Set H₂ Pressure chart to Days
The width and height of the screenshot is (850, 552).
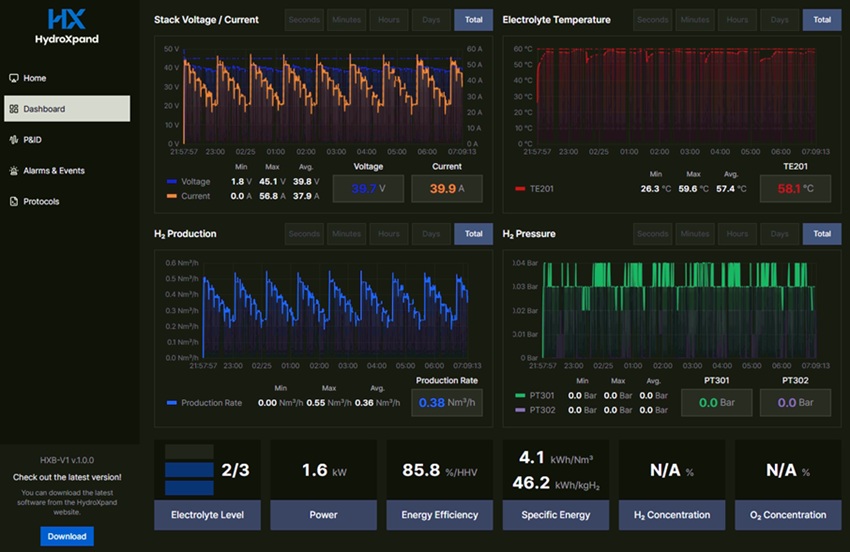tap(779, 234)
